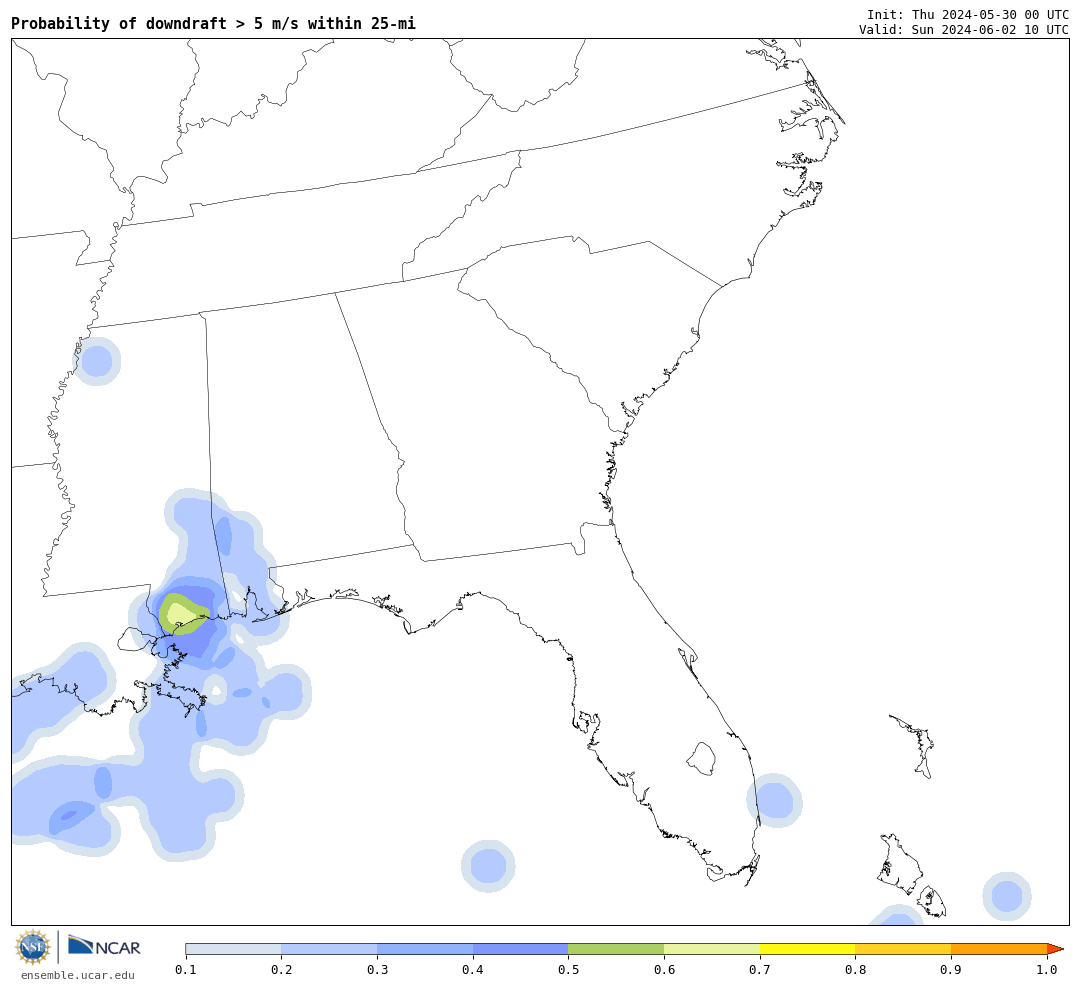Click Lake Okeechobee outline in Florida

tap(702, 759)
